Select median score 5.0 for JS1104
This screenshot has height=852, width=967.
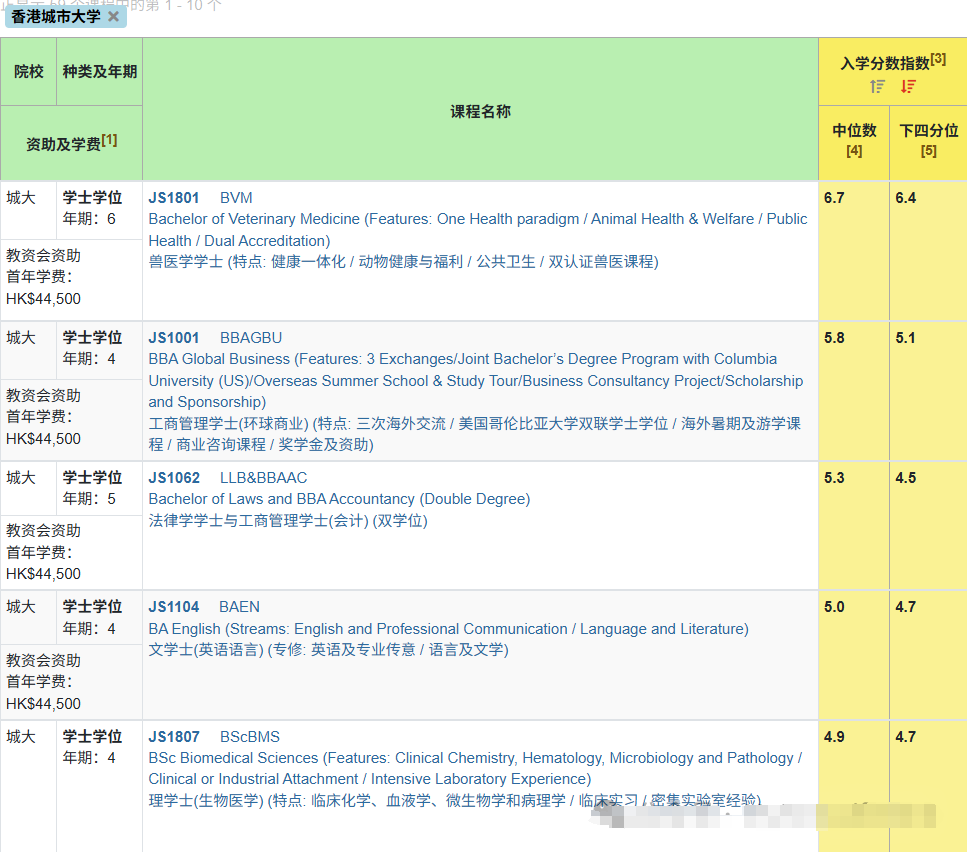834,607
